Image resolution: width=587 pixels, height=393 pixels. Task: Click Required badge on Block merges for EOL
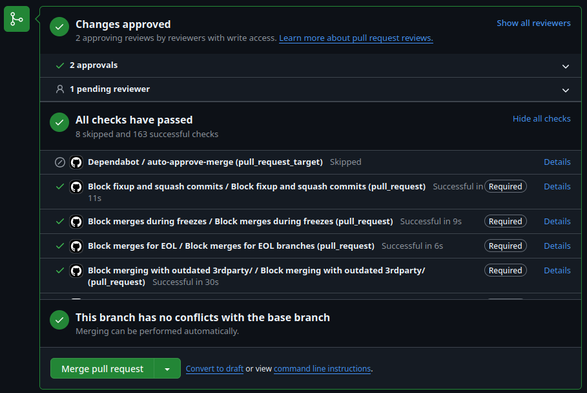[505, 246]
